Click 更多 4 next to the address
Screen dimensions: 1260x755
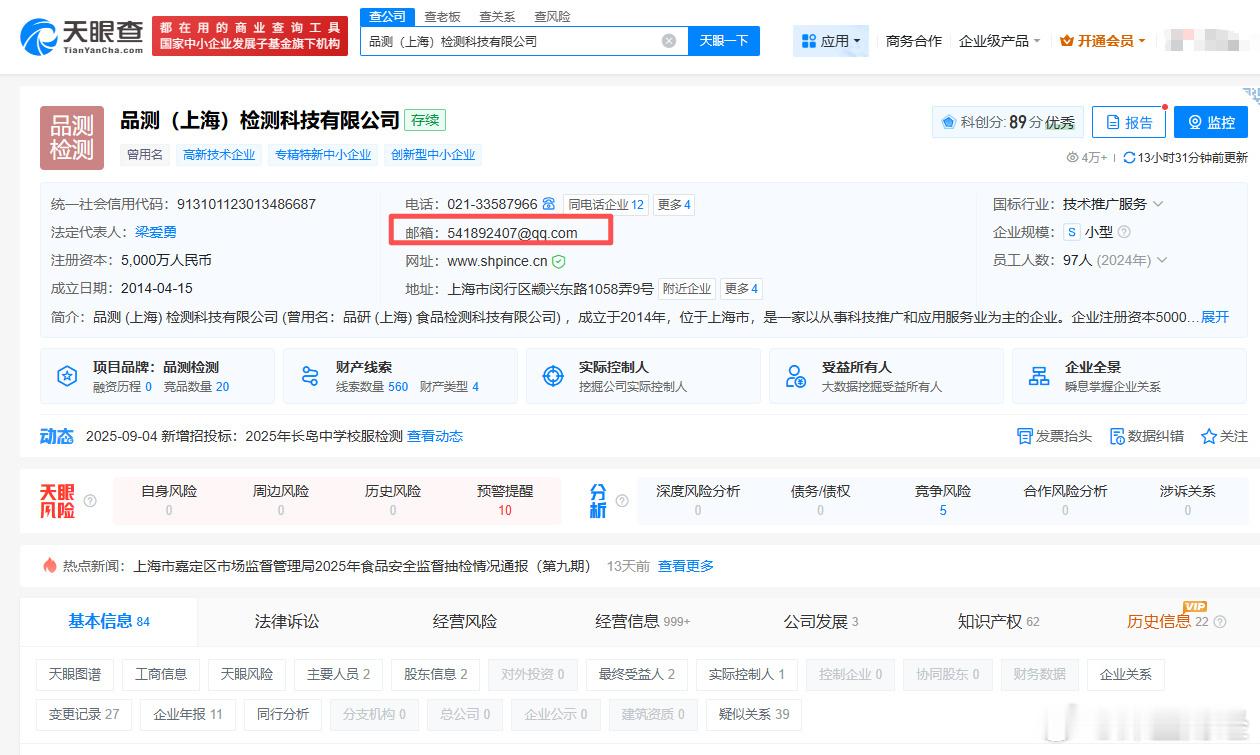[741, 289]
